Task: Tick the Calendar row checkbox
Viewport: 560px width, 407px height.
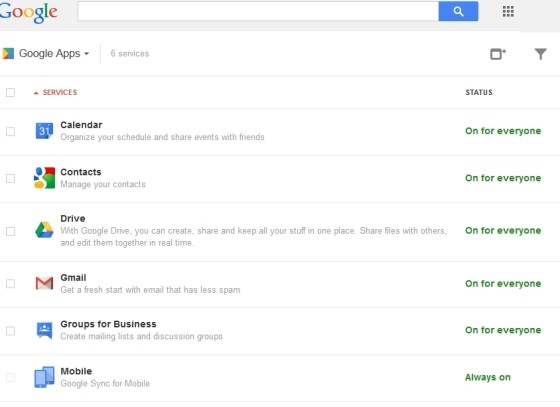Action: [10, 131]
